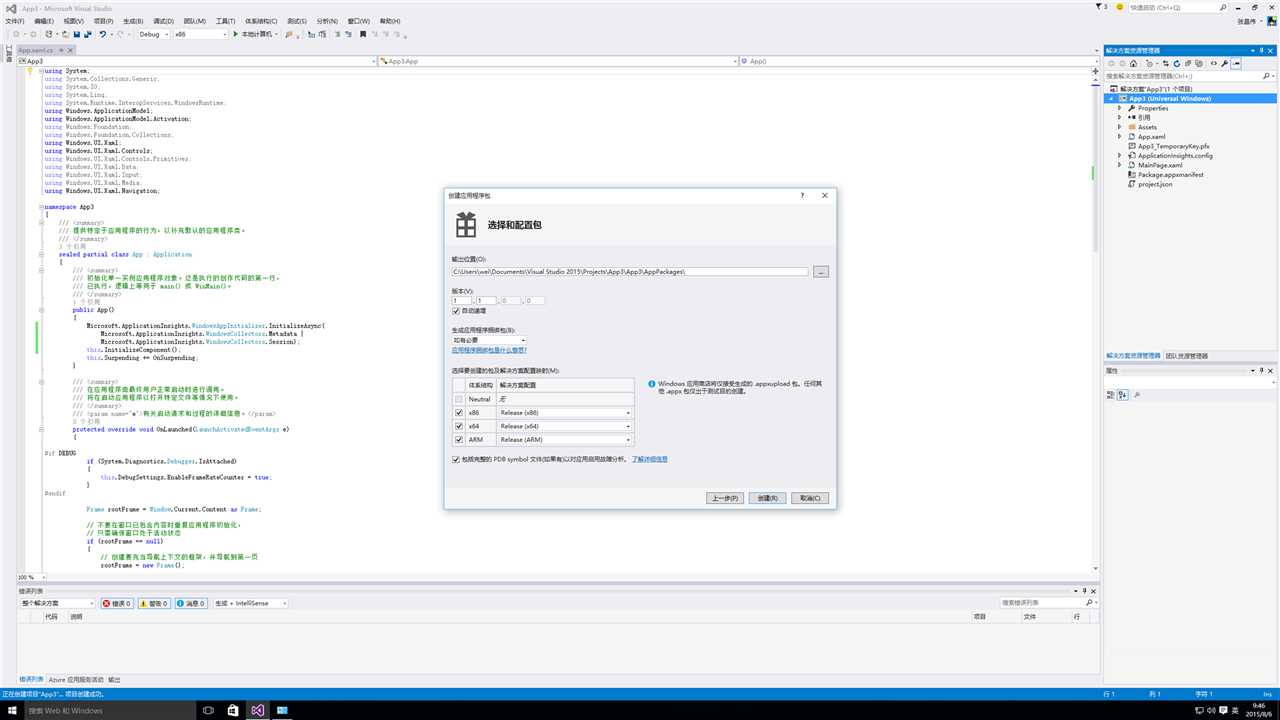Image resolution: width=1280 pixels, height=720 pixels.
Task: Click the 创建 button in package dialog
Action: click(x=768, y=498)
